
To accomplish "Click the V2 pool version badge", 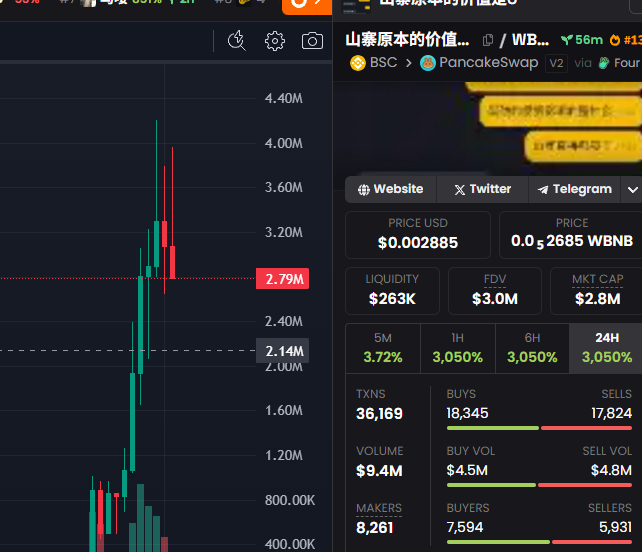I will tap(556, 63).
